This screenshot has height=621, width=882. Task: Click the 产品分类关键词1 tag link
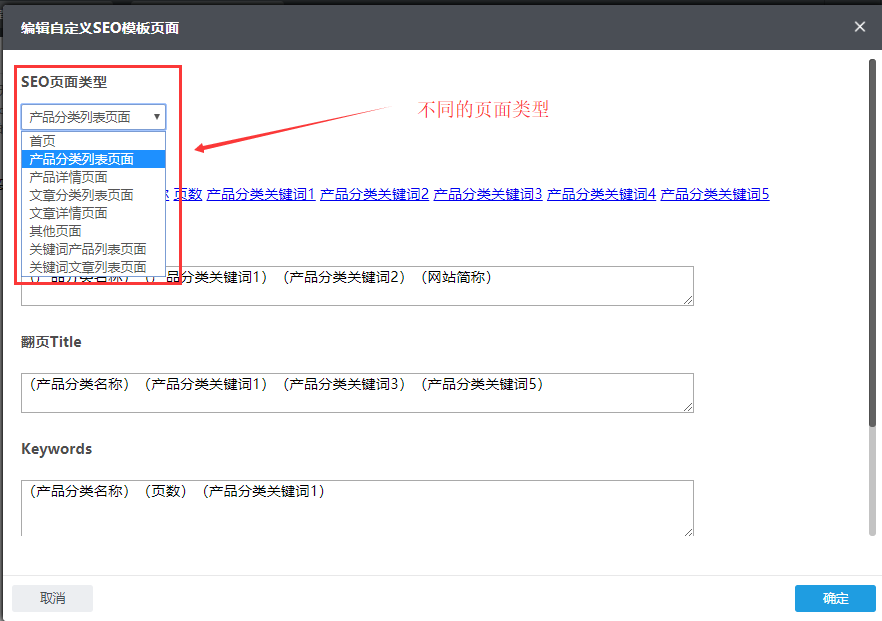(261, 194)
